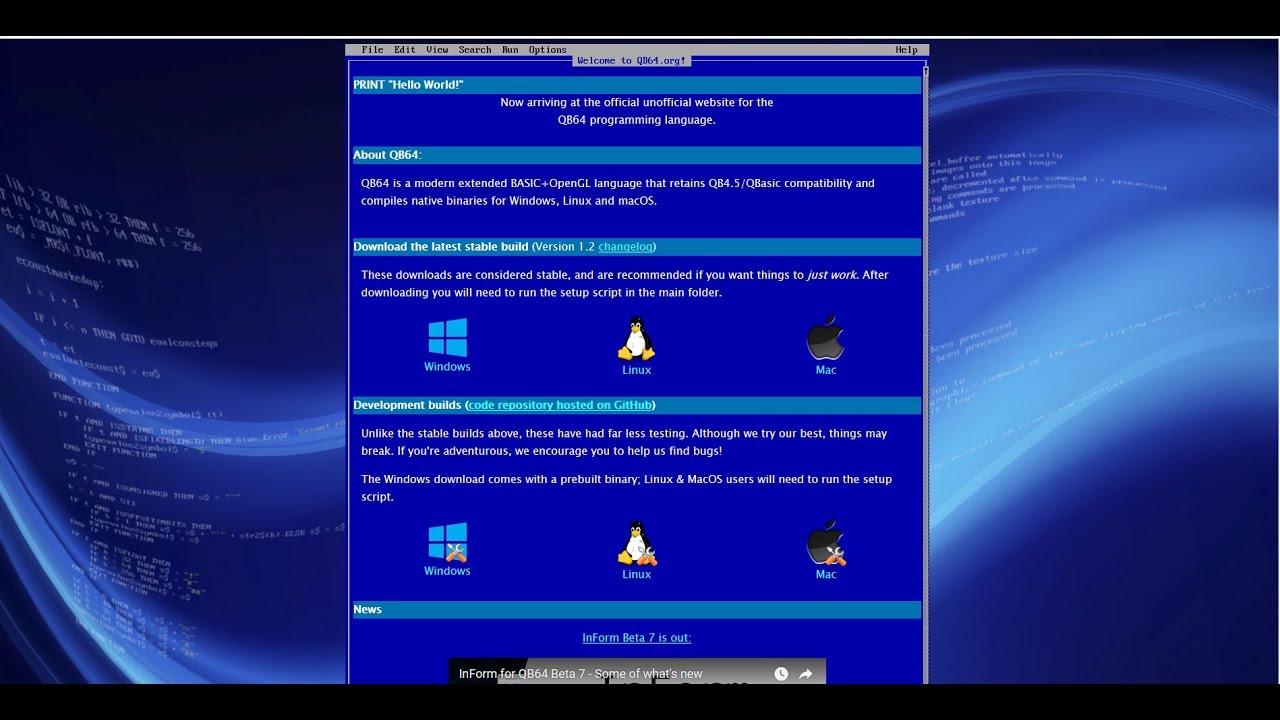Open the Edit menu

click(405, 50)
